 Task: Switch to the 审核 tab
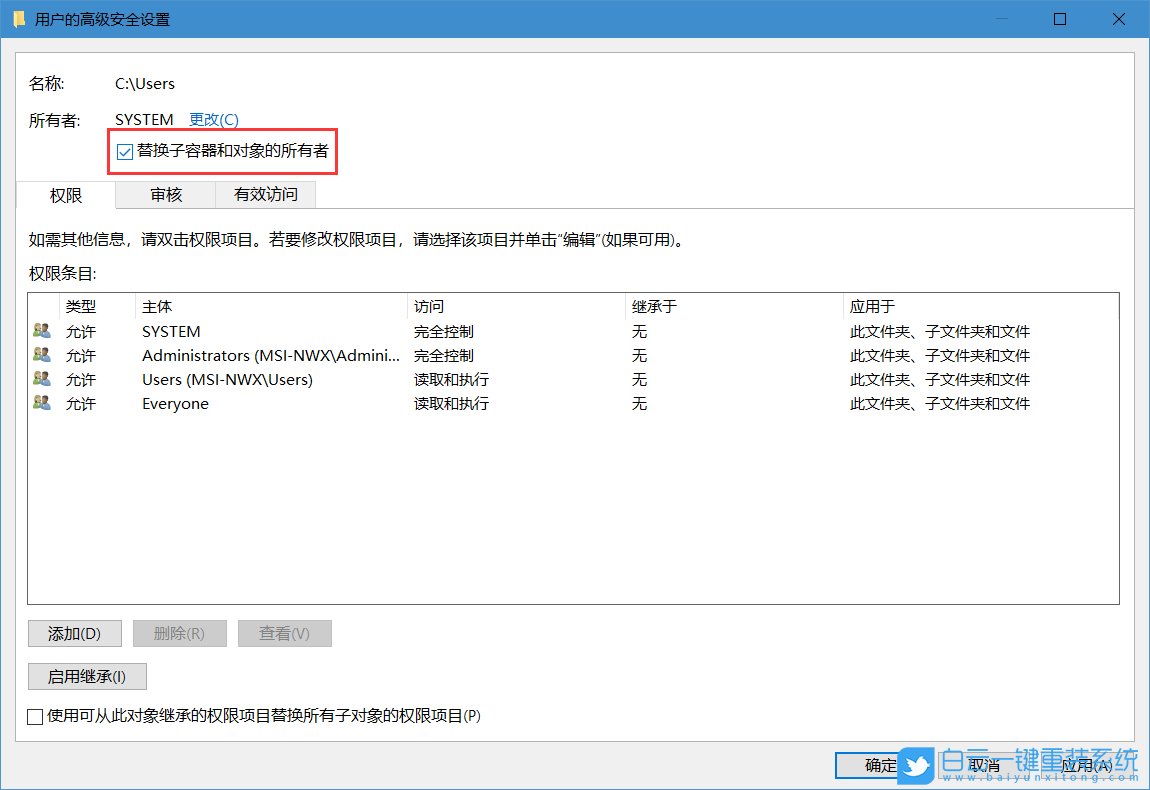(x=165, y=195)
